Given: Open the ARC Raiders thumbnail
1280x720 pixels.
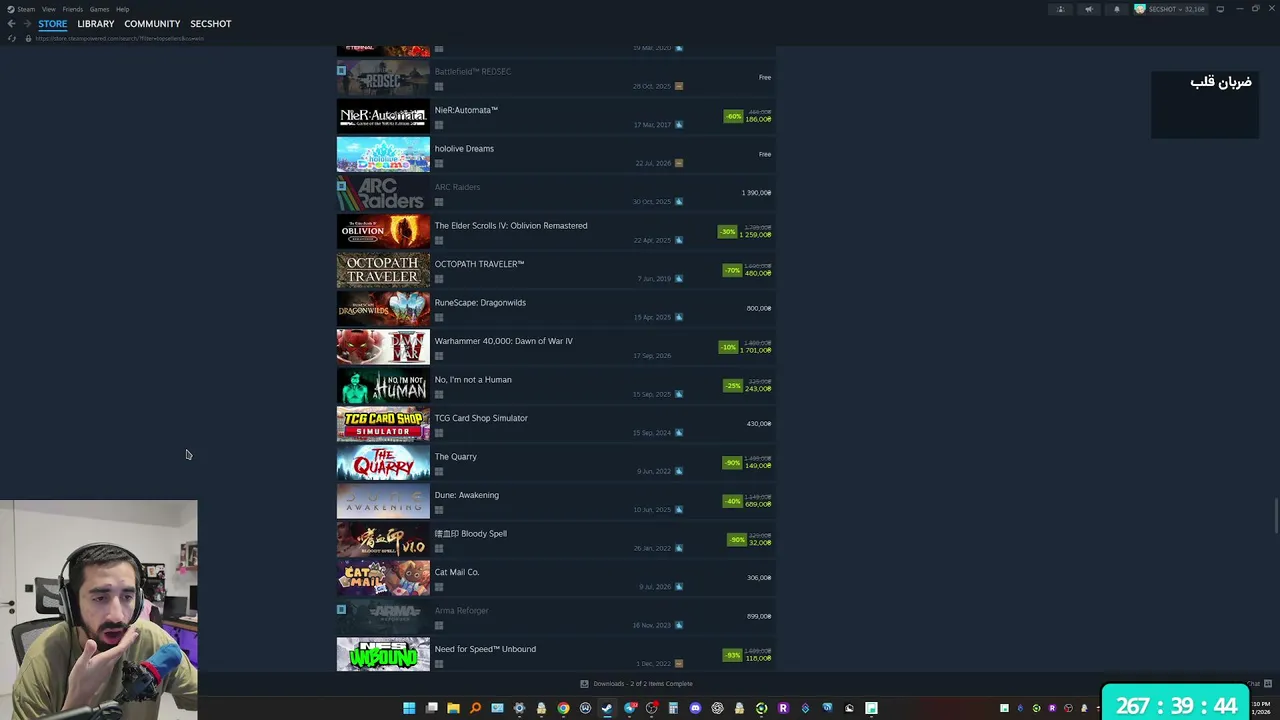Looking at the screenshot, I should click(x=383, y=193).
